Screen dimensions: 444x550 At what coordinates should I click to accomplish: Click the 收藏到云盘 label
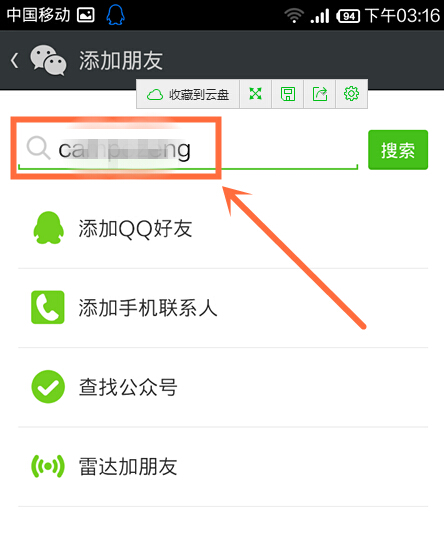click(199, 95)
